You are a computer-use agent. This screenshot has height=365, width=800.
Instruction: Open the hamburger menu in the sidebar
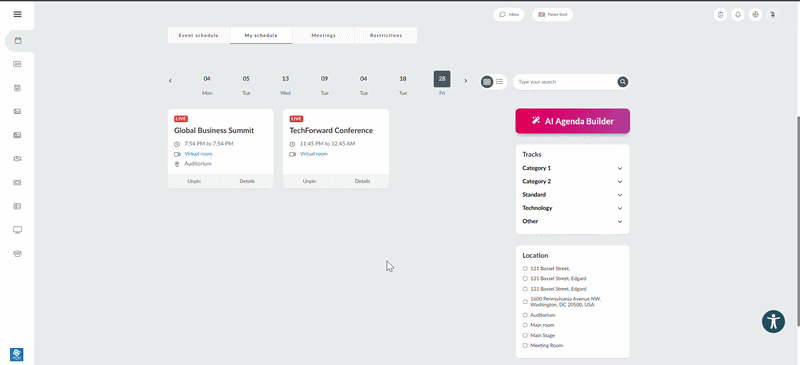click(x=17, y=14)
